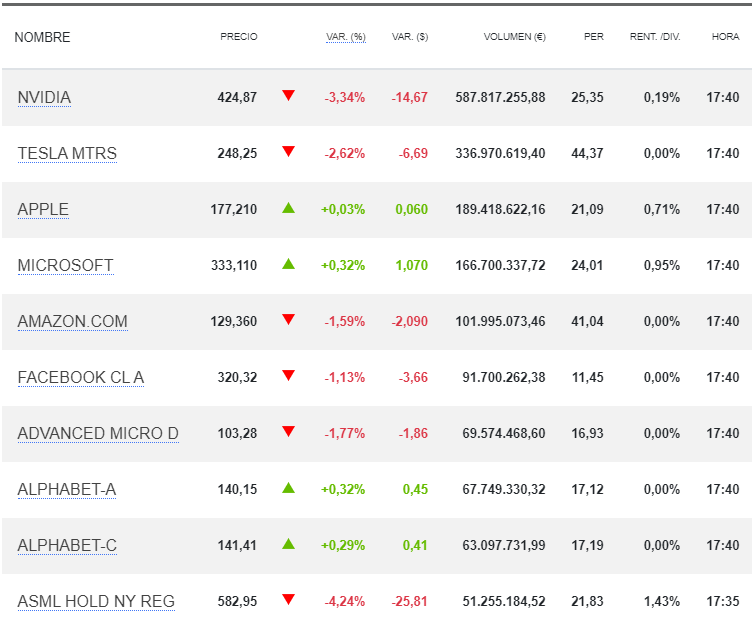Select ADVANCED MICRO D PER 16,93
The width and height of the screenshot is (753, 636).
(587, 433)
